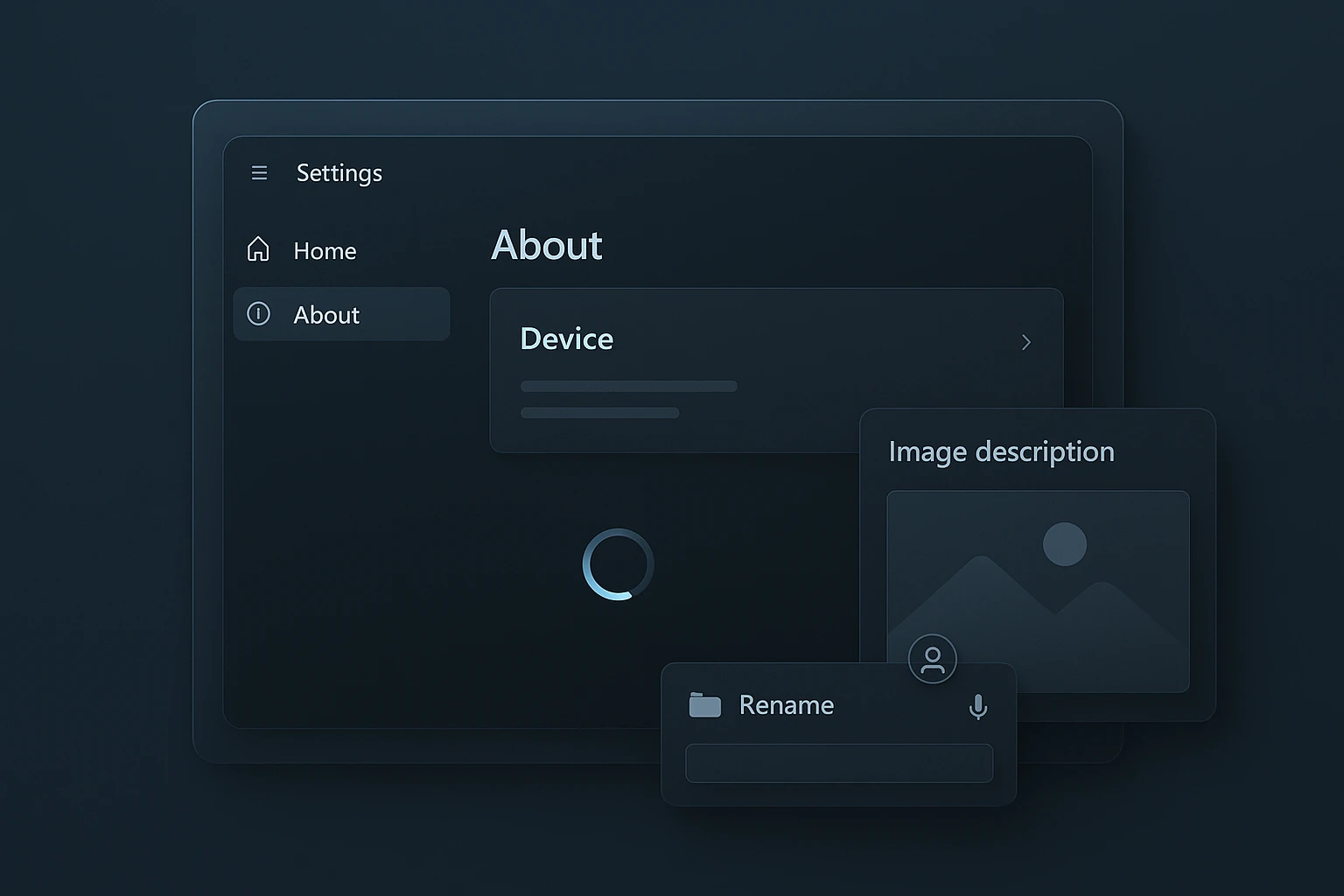Click the shorter placeholder line under Device

pyautogui.click(x=599, y=413)
